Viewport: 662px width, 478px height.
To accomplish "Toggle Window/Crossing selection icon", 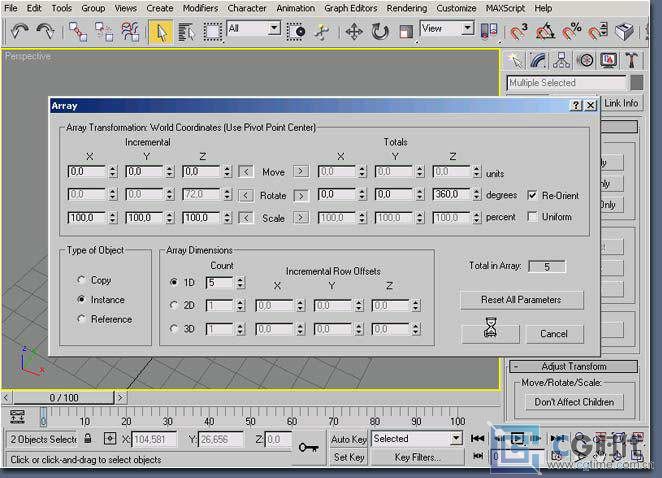I will [296, 32].
